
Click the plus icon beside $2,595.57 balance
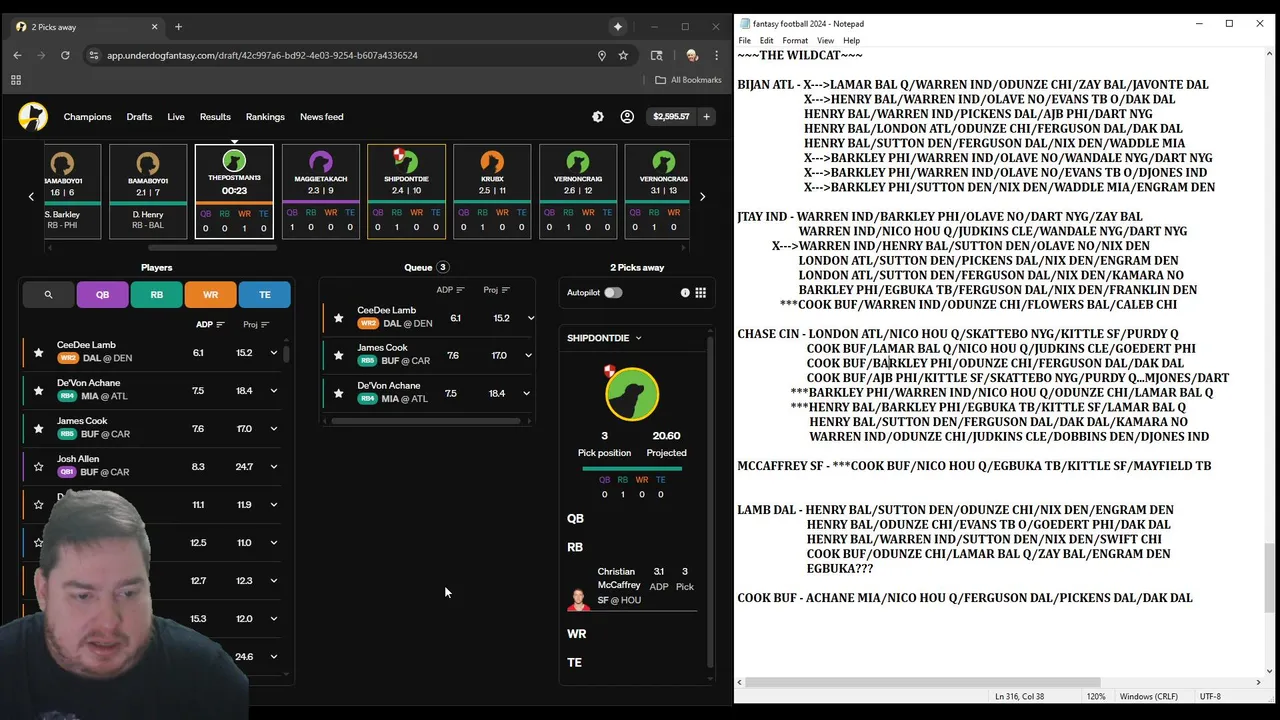point(706,117)
